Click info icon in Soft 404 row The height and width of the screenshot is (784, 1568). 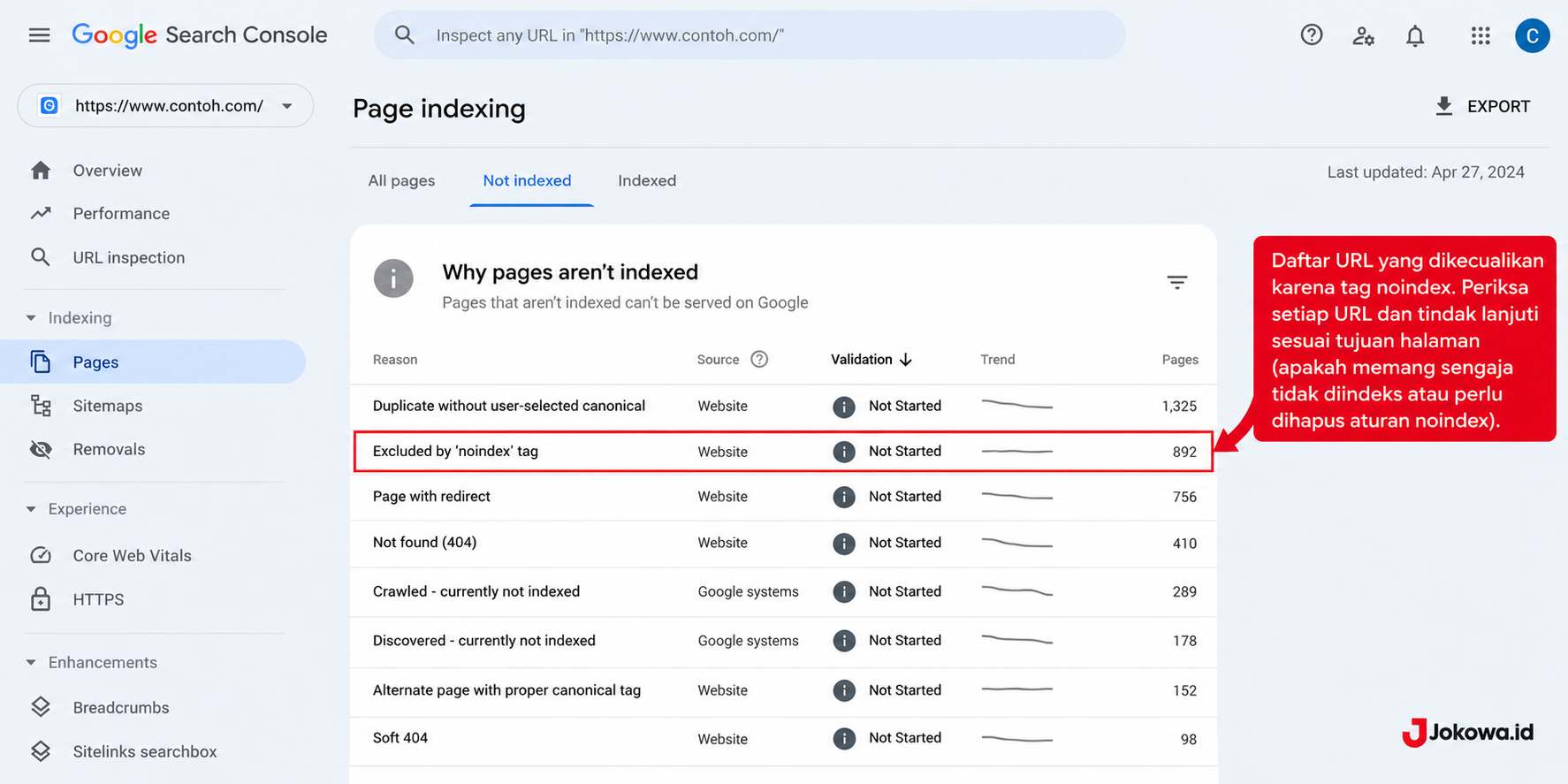click(844, 738)
